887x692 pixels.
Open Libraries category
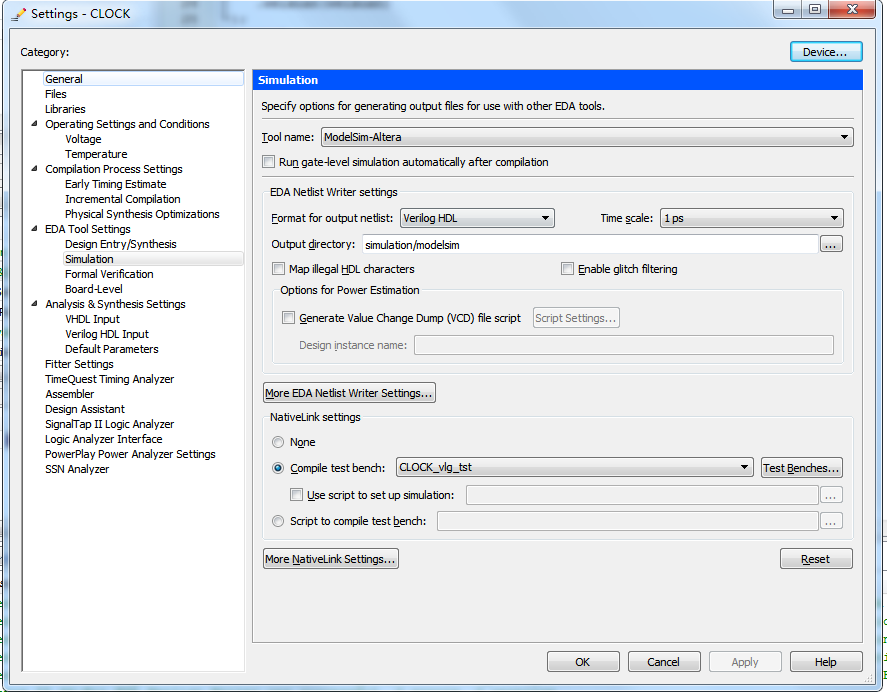65,109
